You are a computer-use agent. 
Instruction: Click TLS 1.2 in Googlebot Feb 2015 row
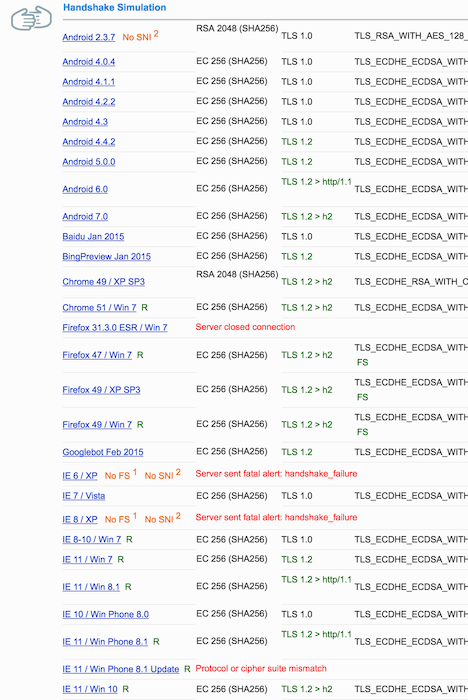point(297,452)
